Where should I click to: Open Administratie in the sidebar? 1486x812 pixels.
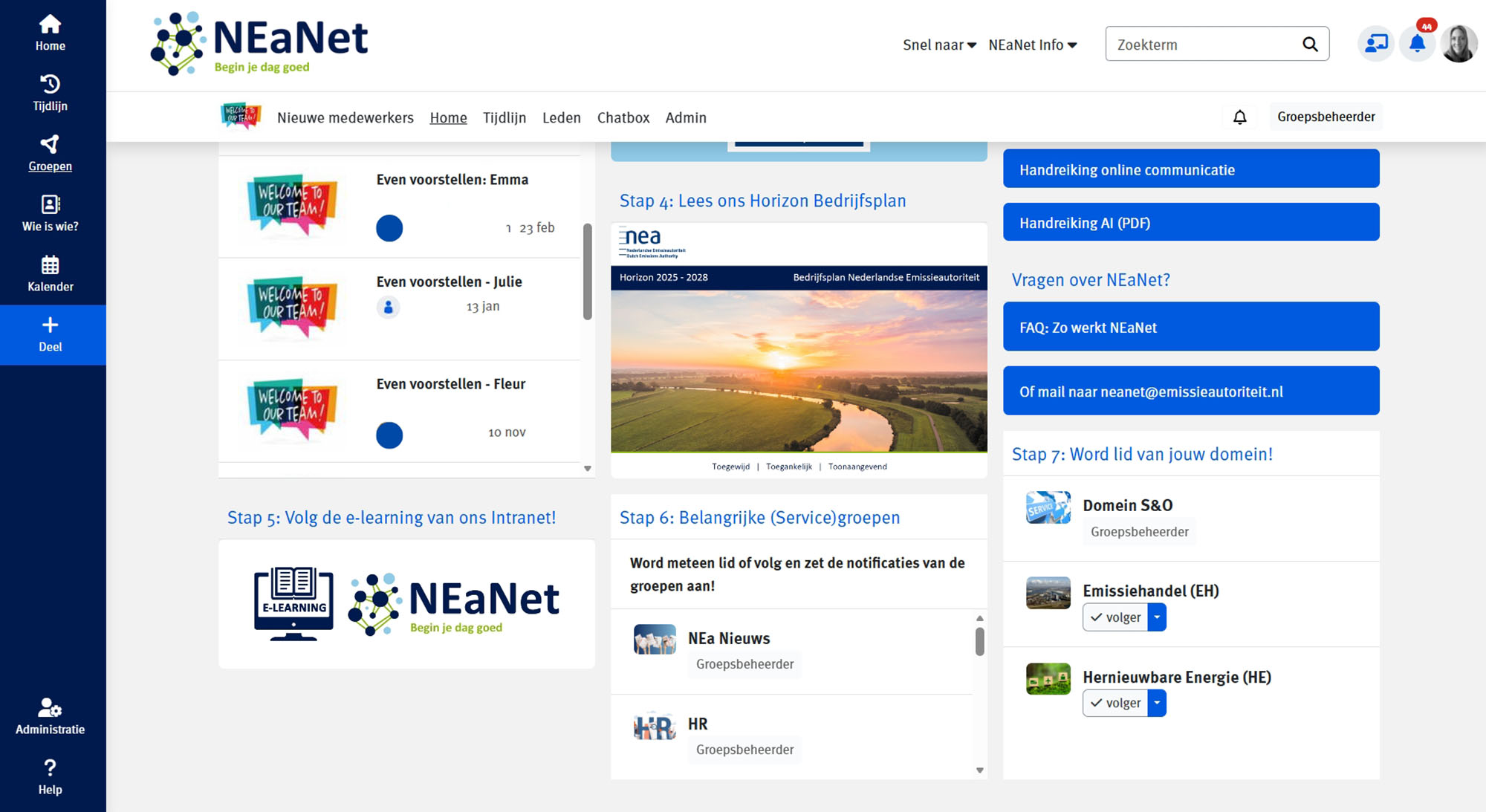coord(50,717)
